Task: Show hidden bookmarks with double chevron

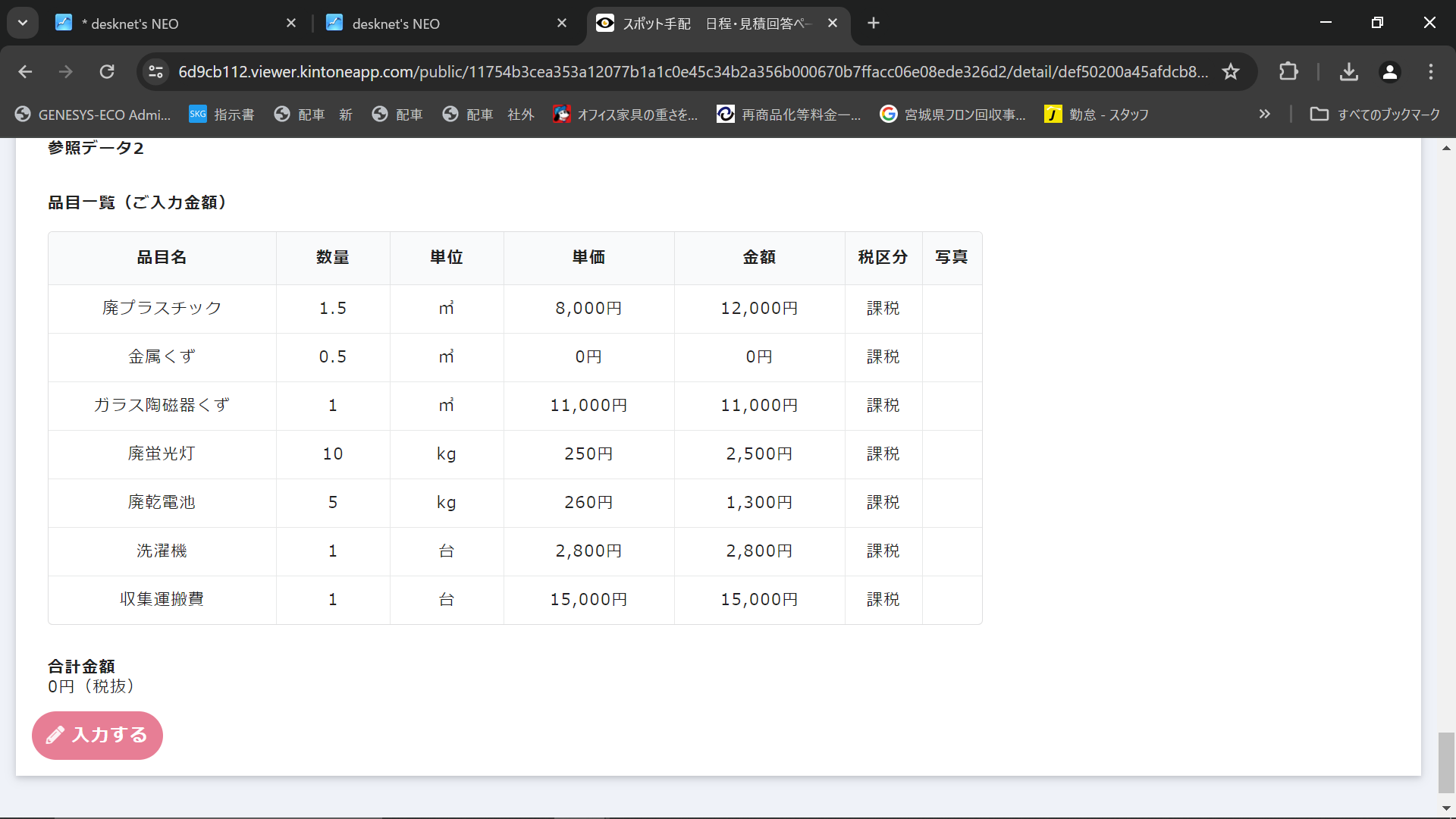Action: (1264, 115)
